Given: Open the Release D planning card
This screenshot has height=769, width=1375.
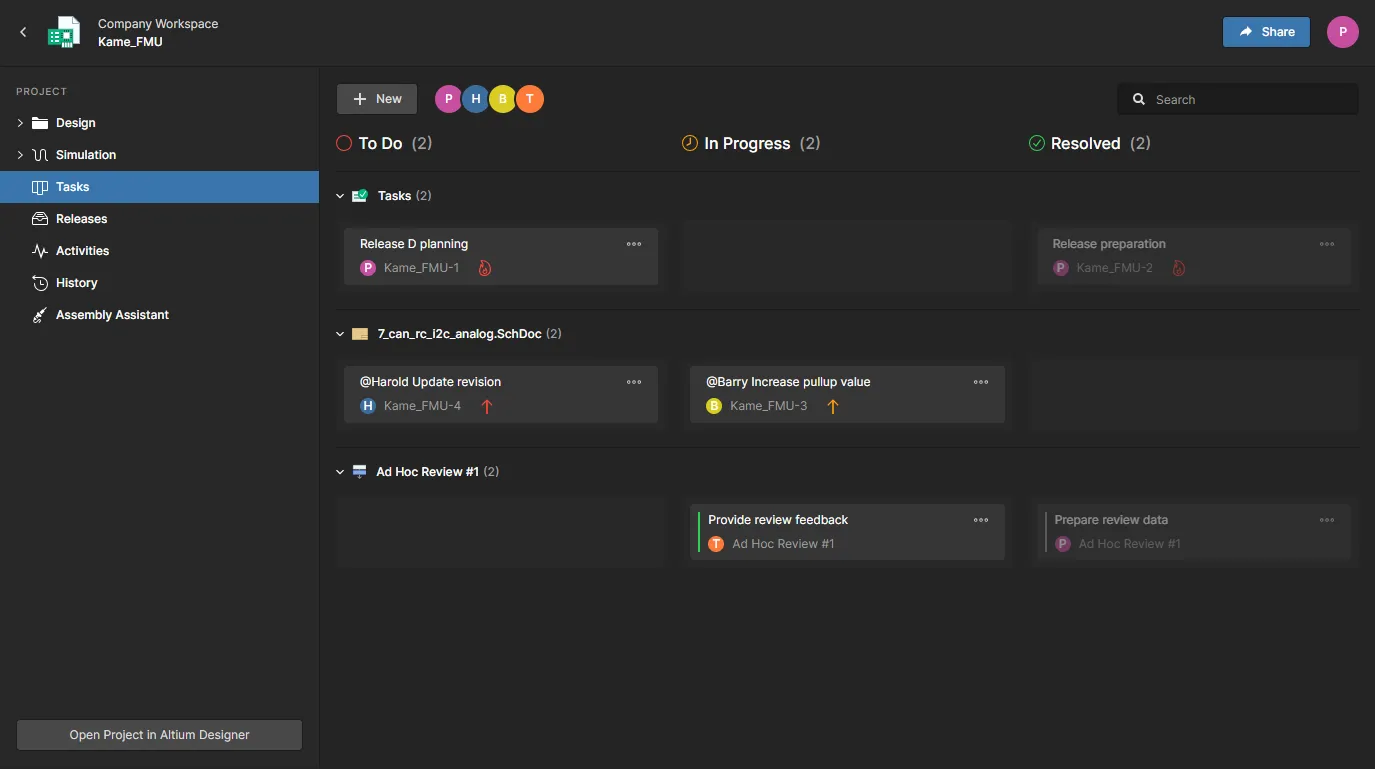Looking at the screenshot, I should [501, 256].
